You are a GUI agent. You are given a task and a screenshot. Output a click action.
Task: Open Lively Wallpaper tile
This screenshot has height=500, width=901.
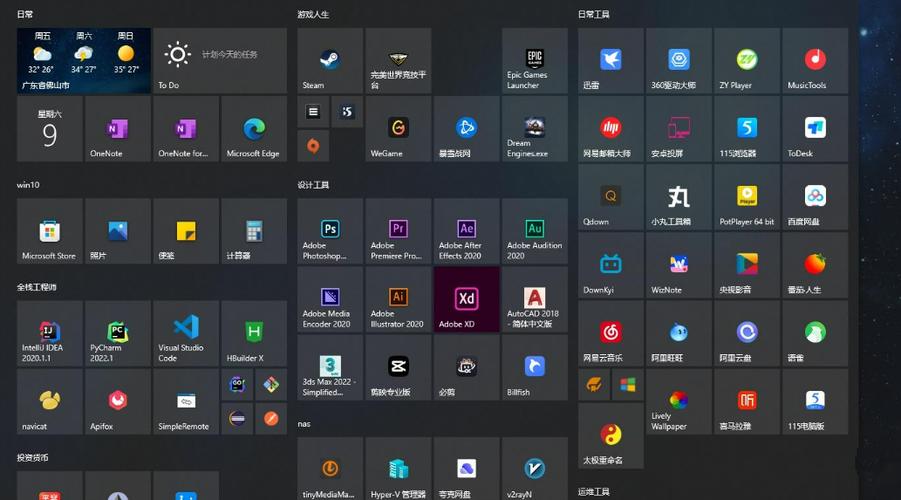(x=679, y=402)
